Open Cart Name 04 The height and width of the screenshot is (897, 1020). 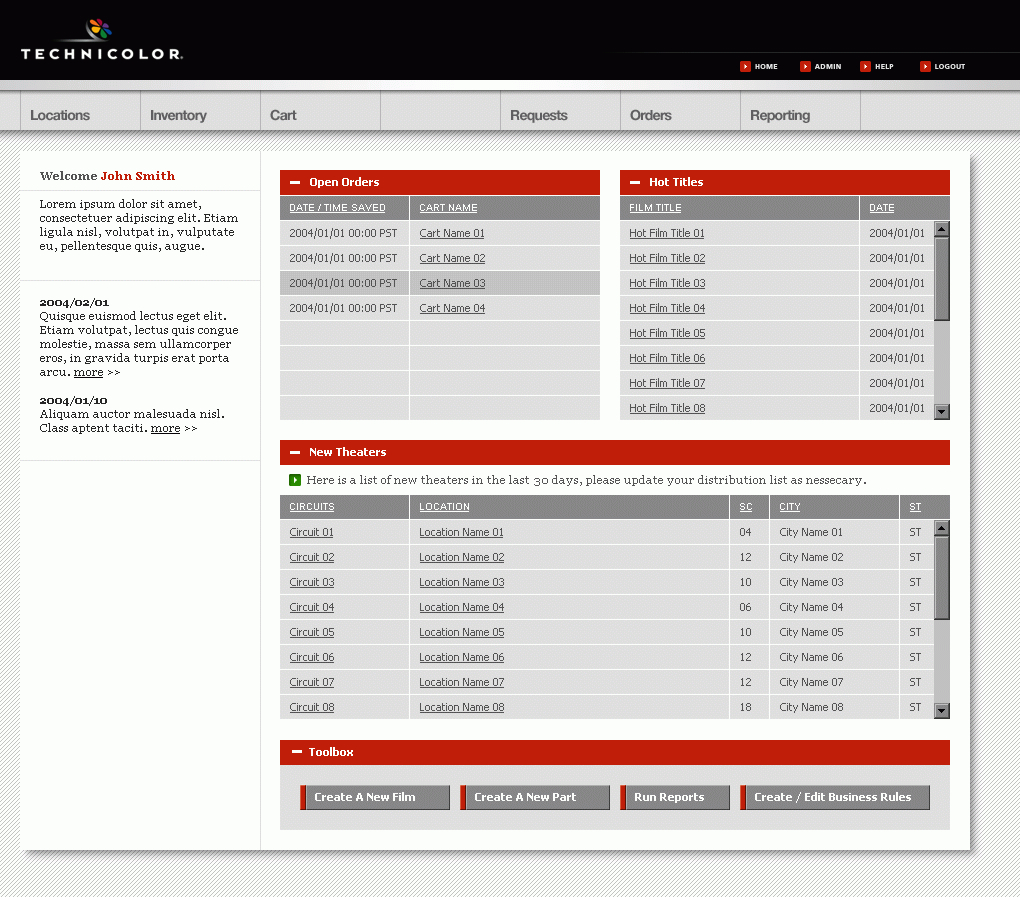(x=452, y=308)
